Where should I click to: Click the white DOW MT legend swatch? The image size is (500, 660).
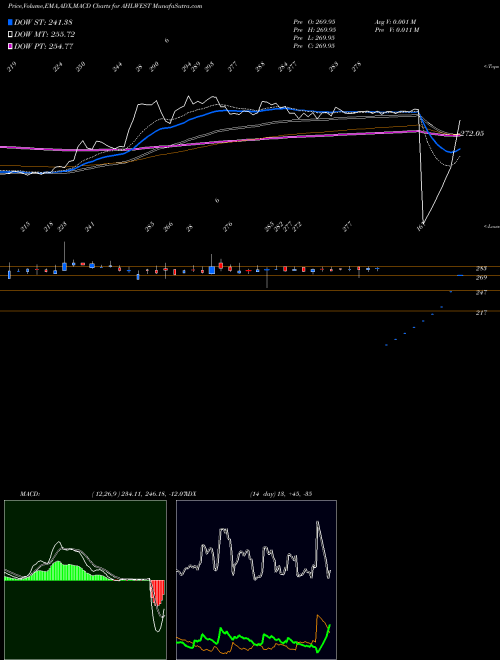[x=10, y=34]
